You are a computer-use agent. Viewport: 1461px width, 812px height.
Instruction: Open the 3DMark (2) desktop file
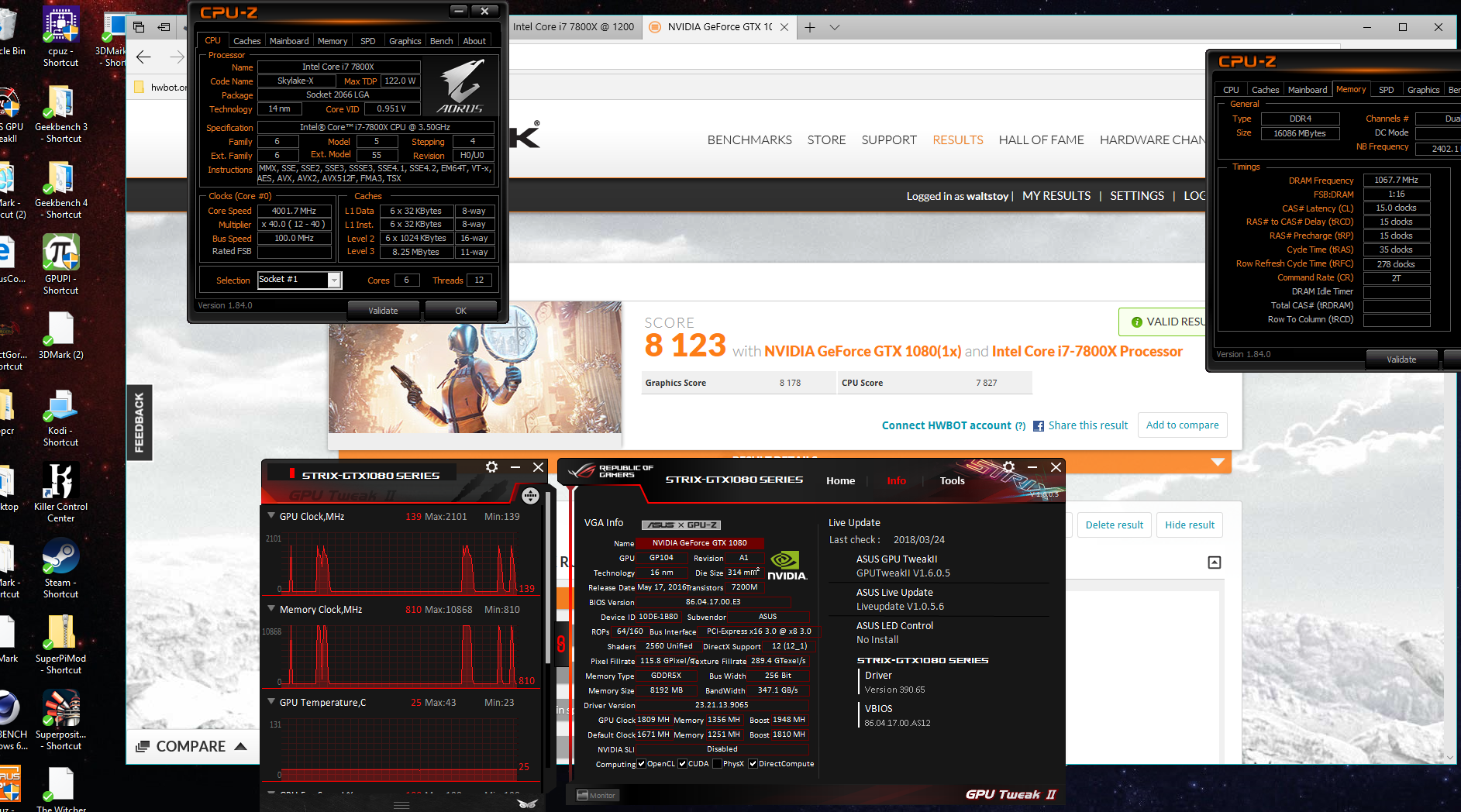pyautogui.click(x=60, y=335)
